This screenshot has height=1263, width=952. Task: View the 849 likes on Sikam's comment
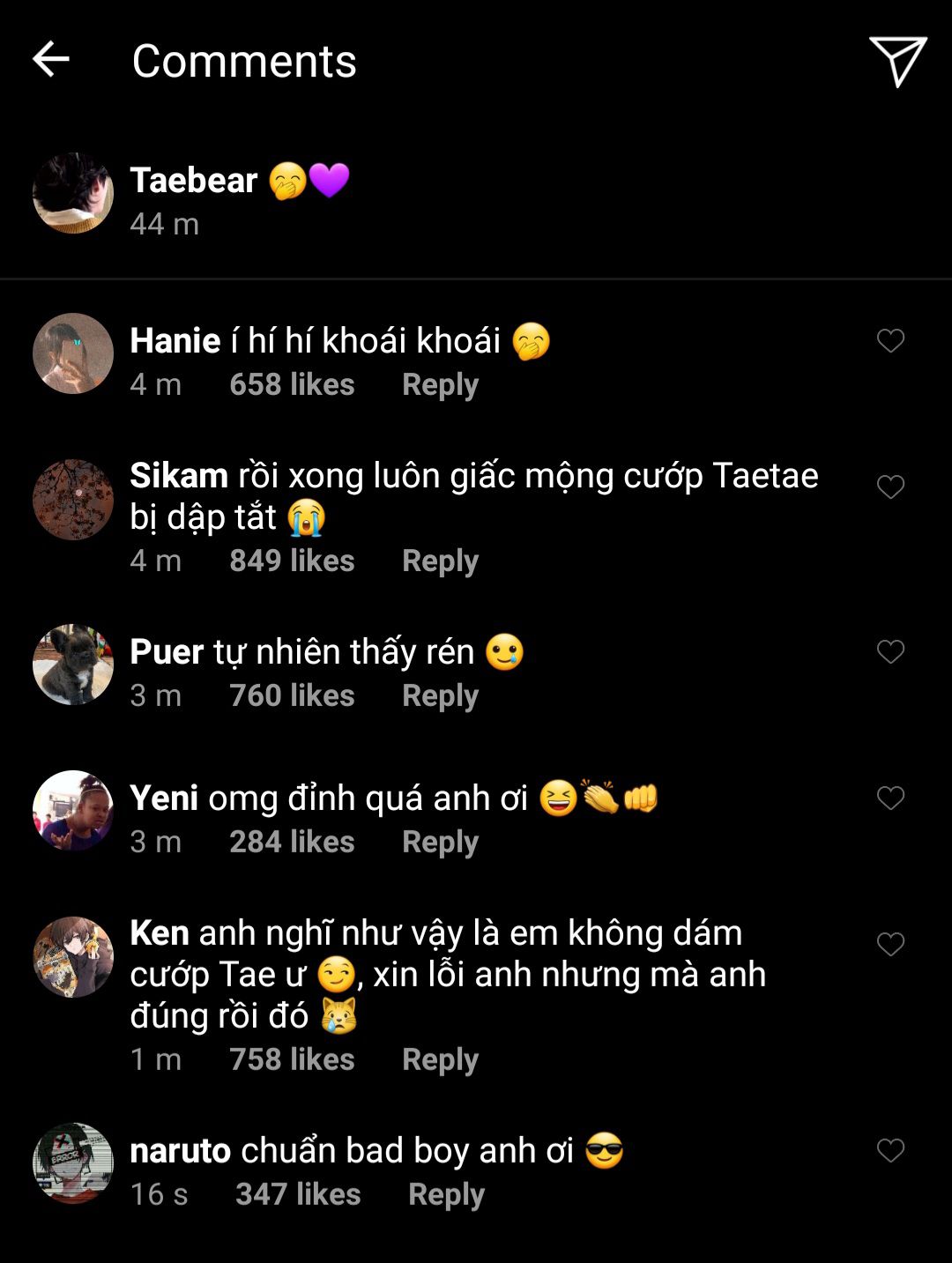coord(292,561)
